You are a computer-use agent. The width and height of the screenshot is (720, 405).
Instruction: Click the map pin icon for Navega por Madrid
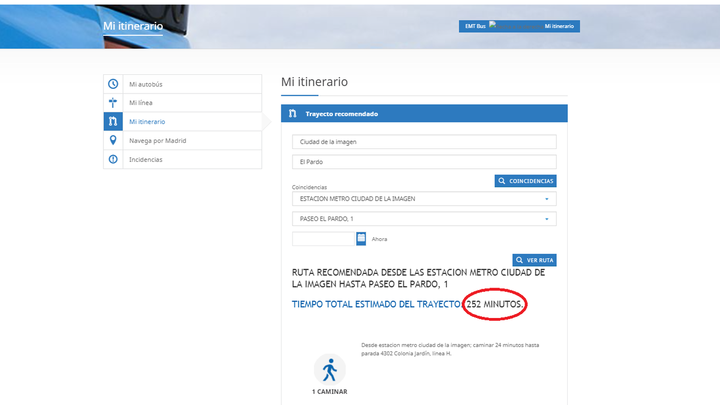113,141
